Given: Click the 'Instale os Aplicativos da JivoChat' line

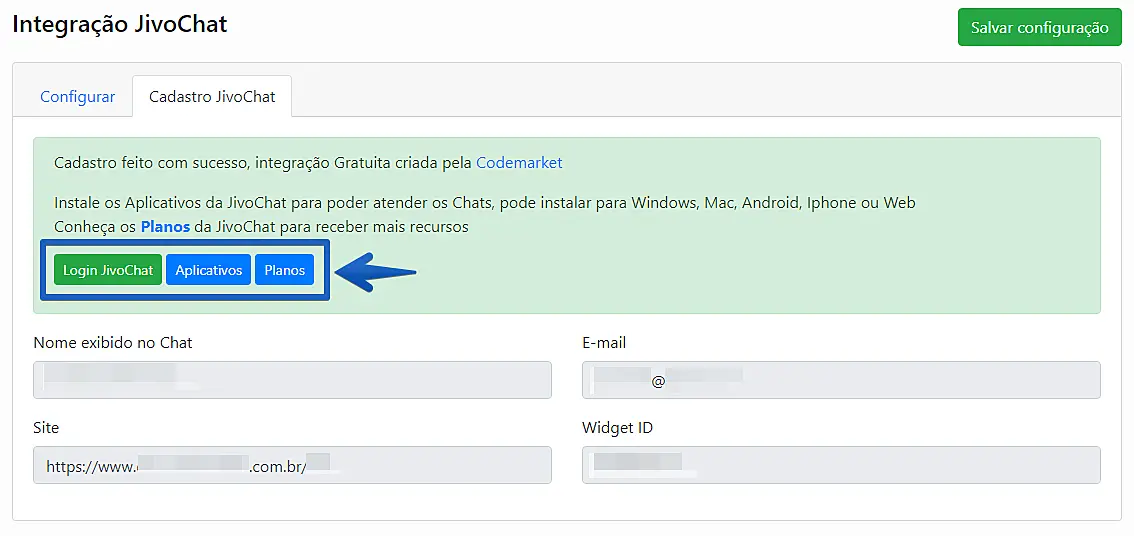Looking at the screenshot, I should pos(485,202).
